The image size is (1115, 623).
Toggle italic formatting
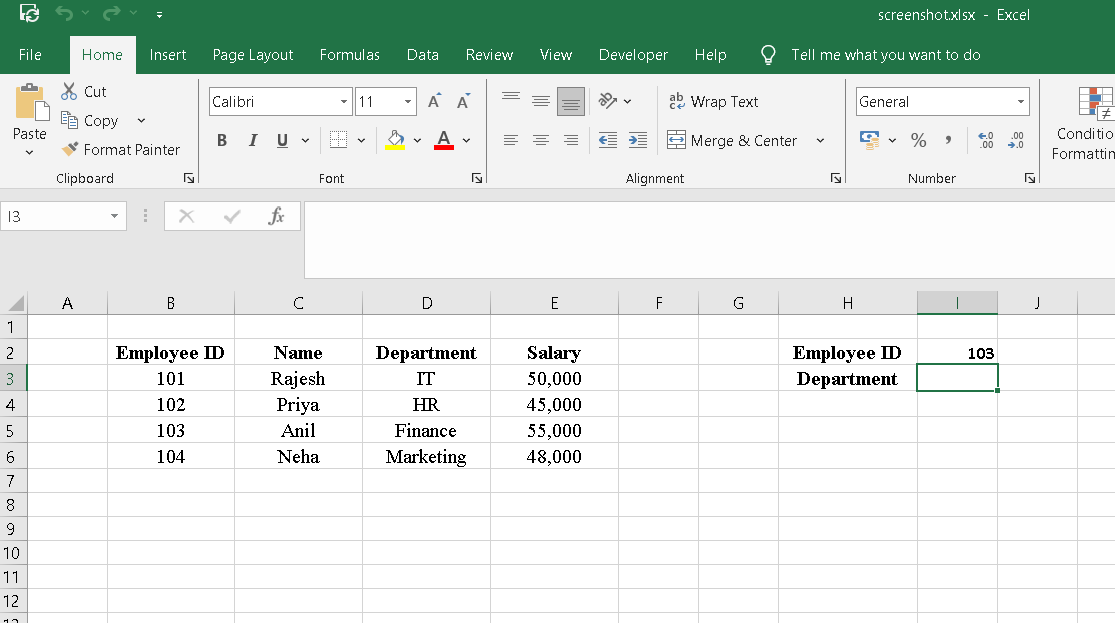(252, 140)
